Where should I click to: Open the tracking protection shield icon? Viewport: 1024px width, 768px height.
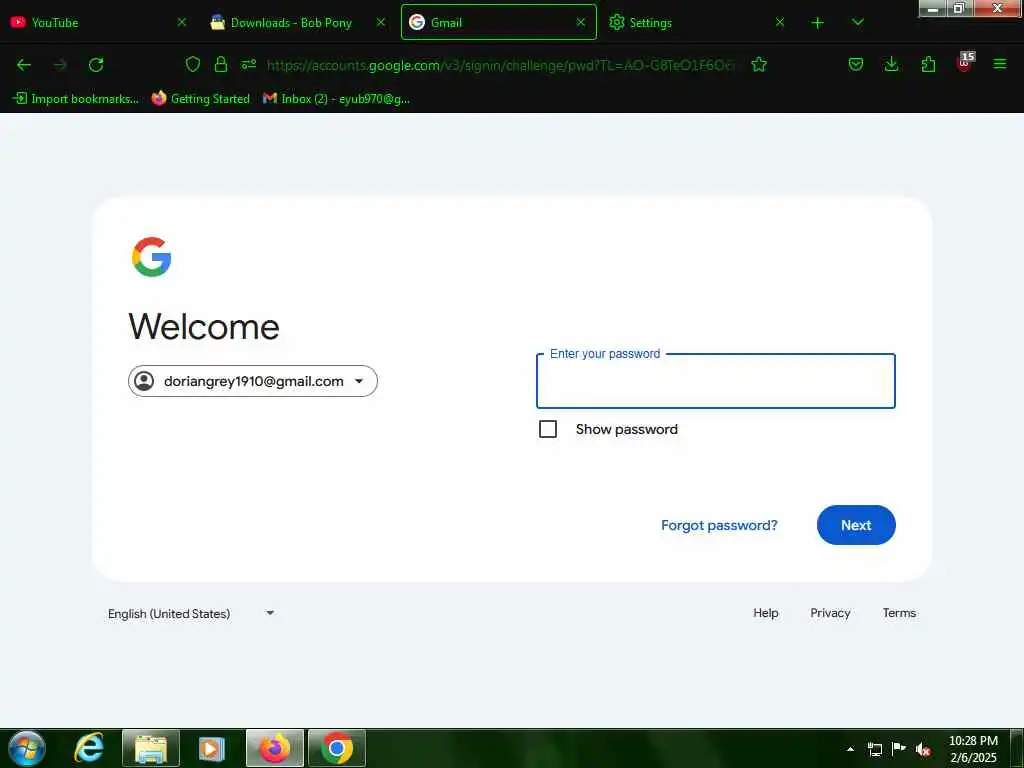(193, 64)
